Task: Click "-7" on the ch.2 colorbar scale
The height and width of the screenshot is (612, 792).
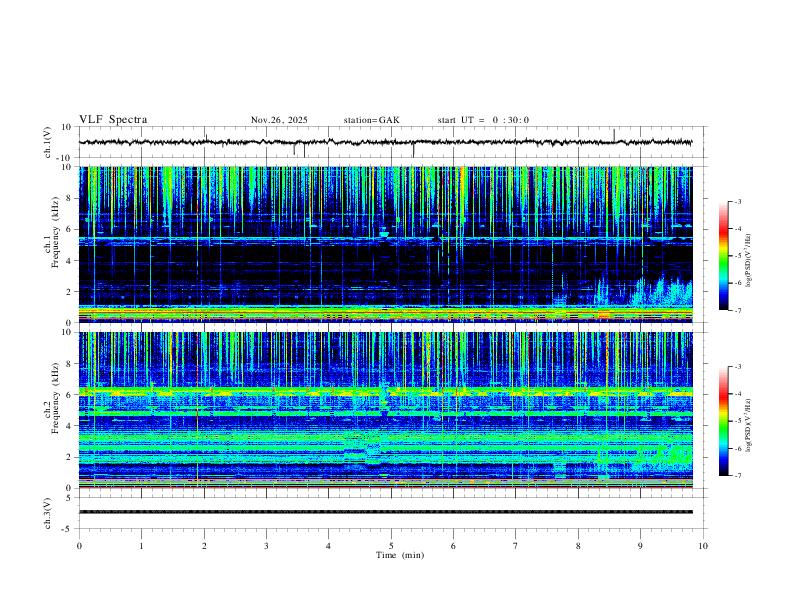Action: tap(737, 476)
